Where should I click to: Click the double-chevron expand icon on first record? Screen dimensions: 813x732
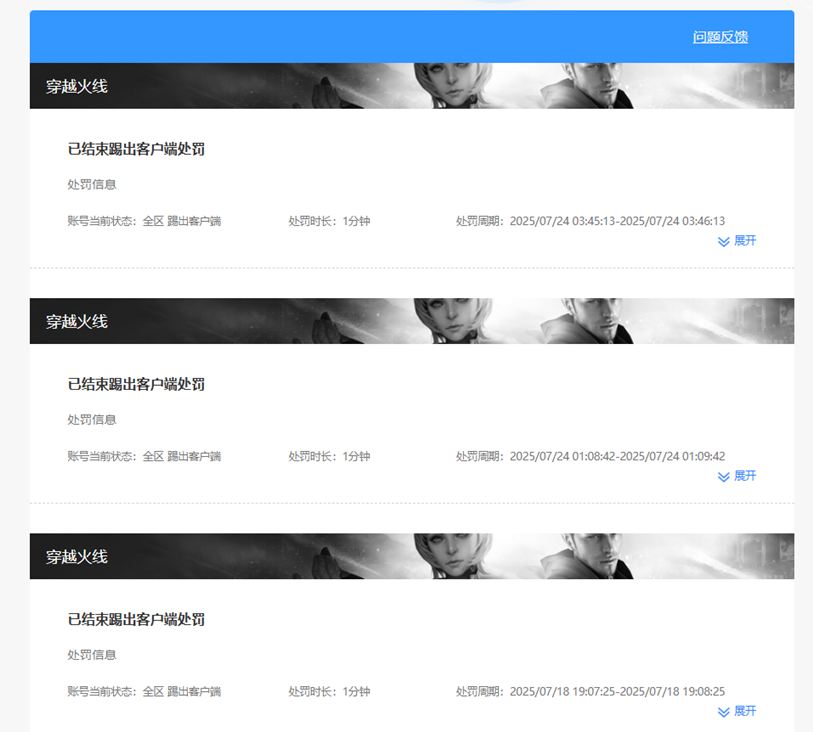point(724,241)
